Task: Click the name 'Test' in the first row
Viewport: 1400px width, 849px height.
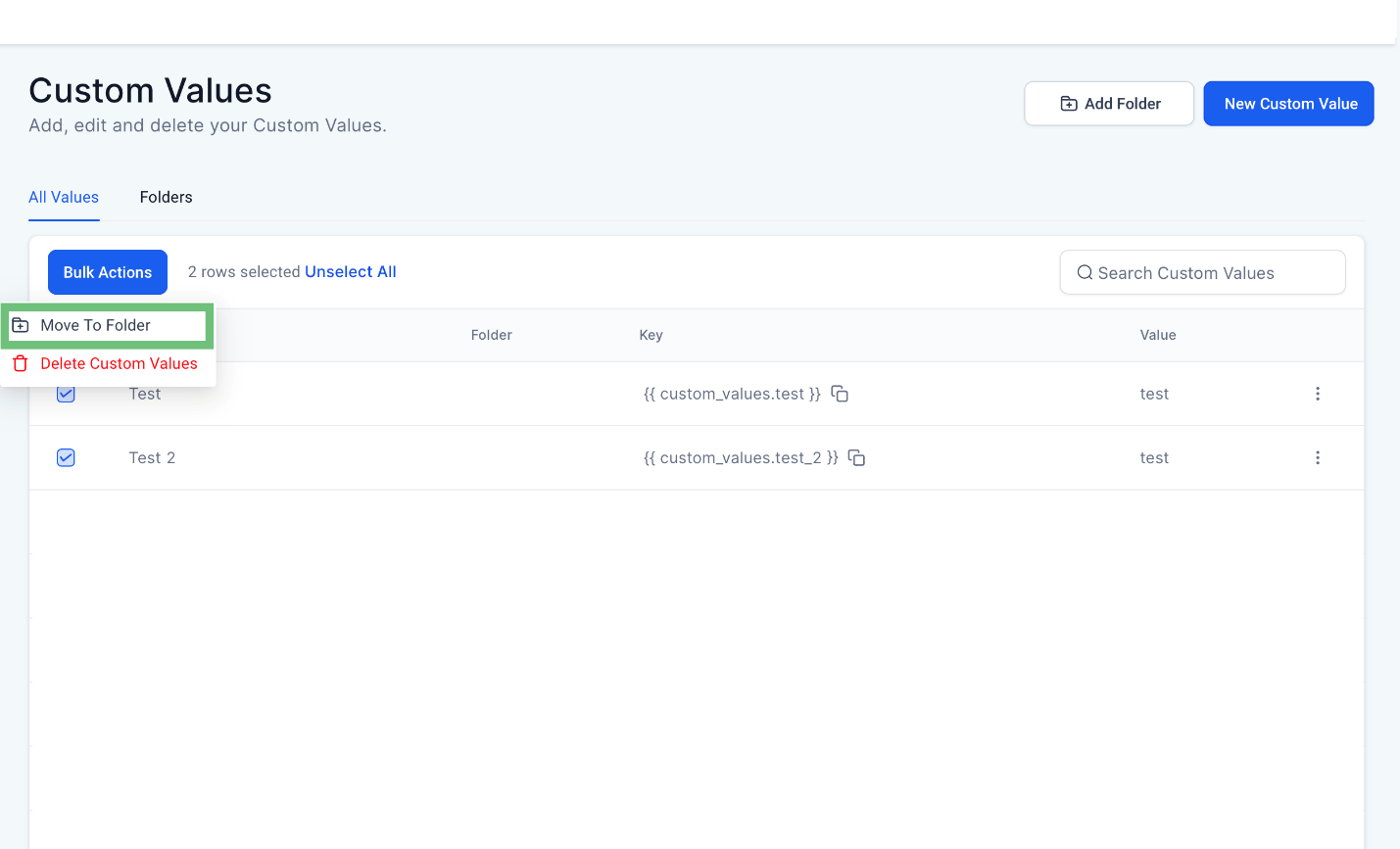Action: [145, 395]
